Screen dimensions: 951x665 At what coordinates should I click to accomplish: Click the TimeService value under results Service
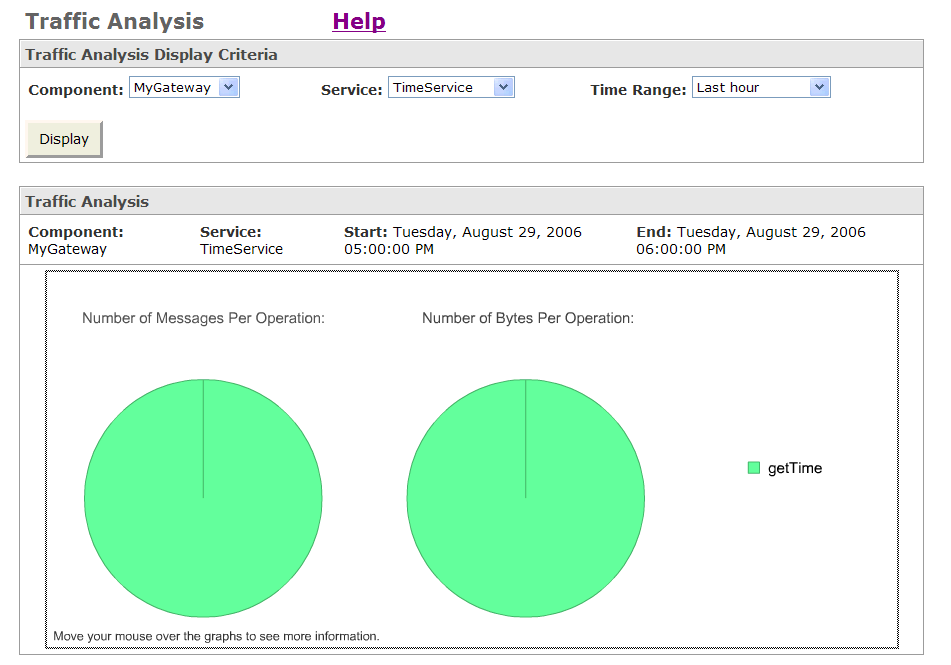[x=241, y=249]
